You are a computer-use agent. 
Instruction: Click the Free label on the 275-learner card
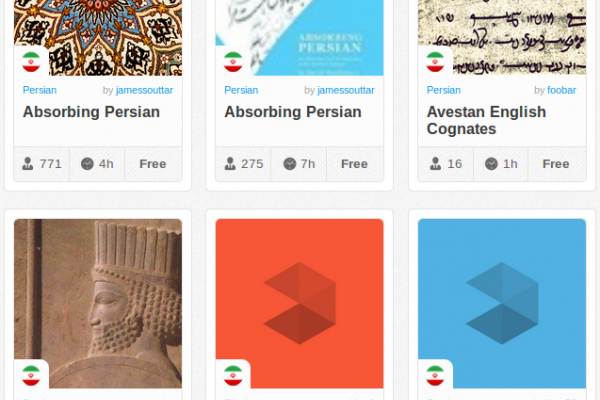[354, 164]
